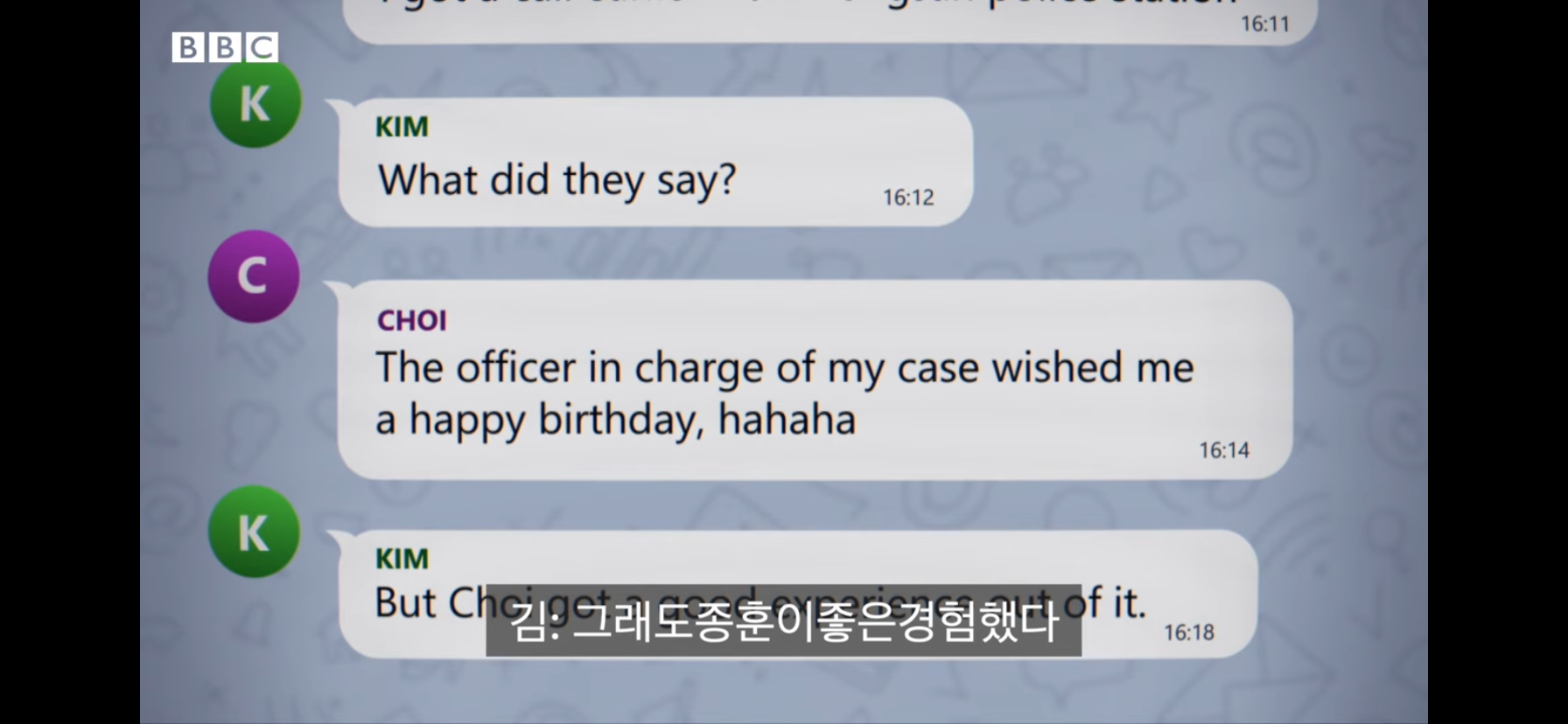This screenshot has width=1568, height=724.
Task: Click the letter C in the BBC logo
Action: [262, 47]
